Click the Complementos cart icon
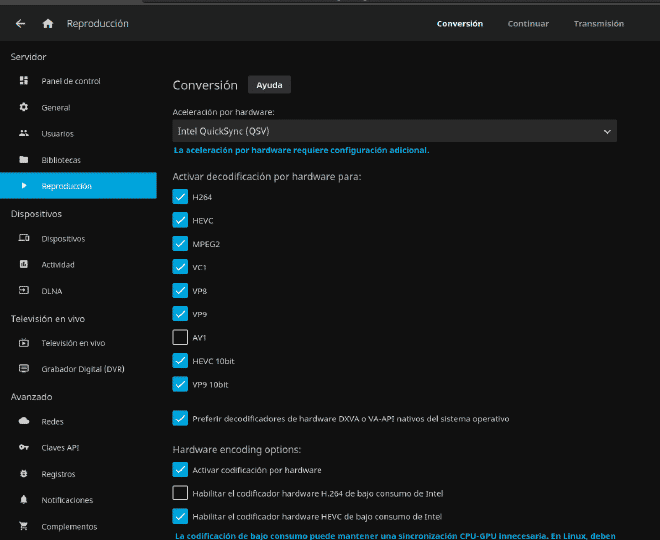This screenshot has width=660, height=540. pos(24,526)
